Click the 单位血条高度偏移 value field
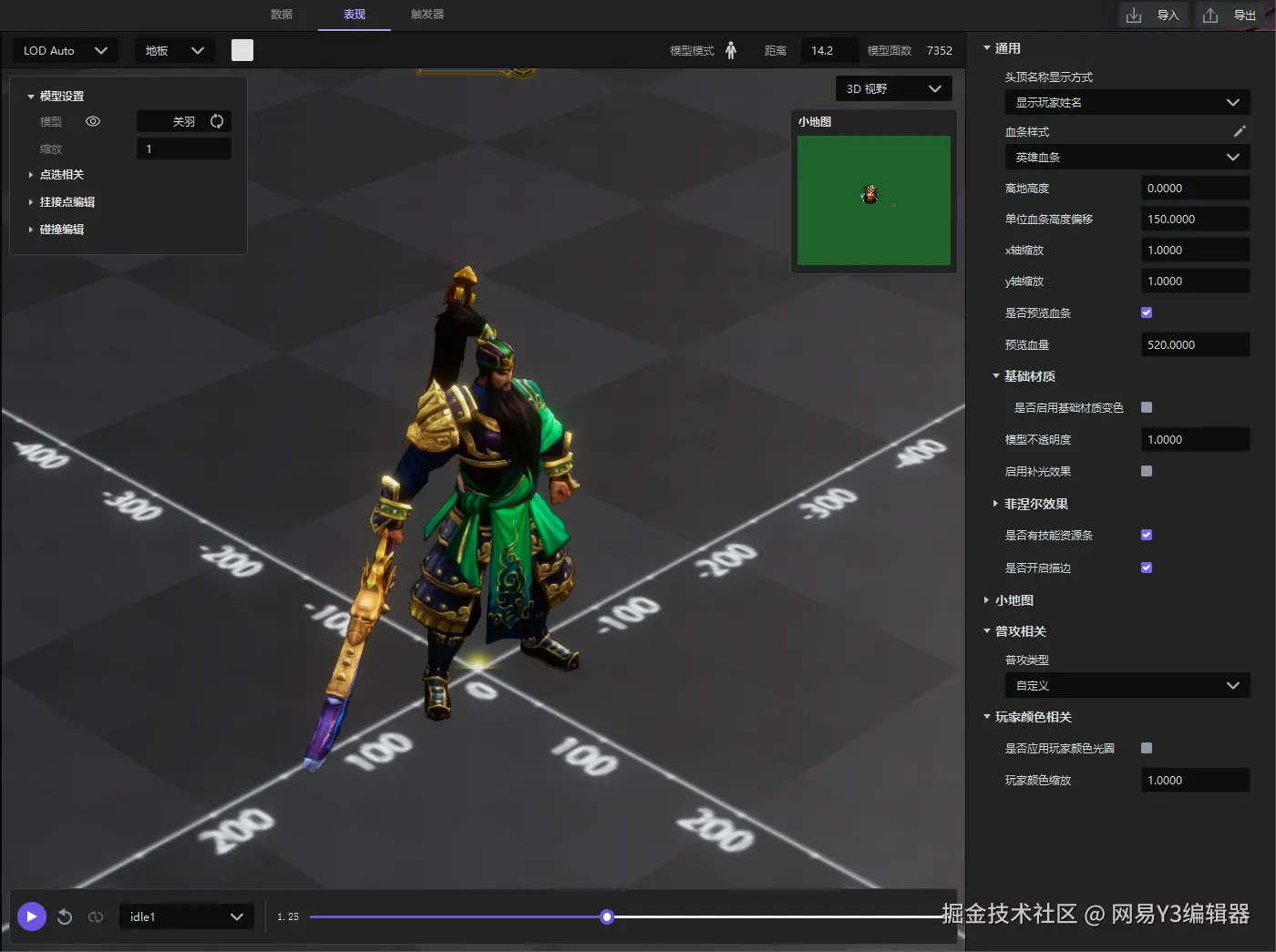 (x=1195, y=219)
